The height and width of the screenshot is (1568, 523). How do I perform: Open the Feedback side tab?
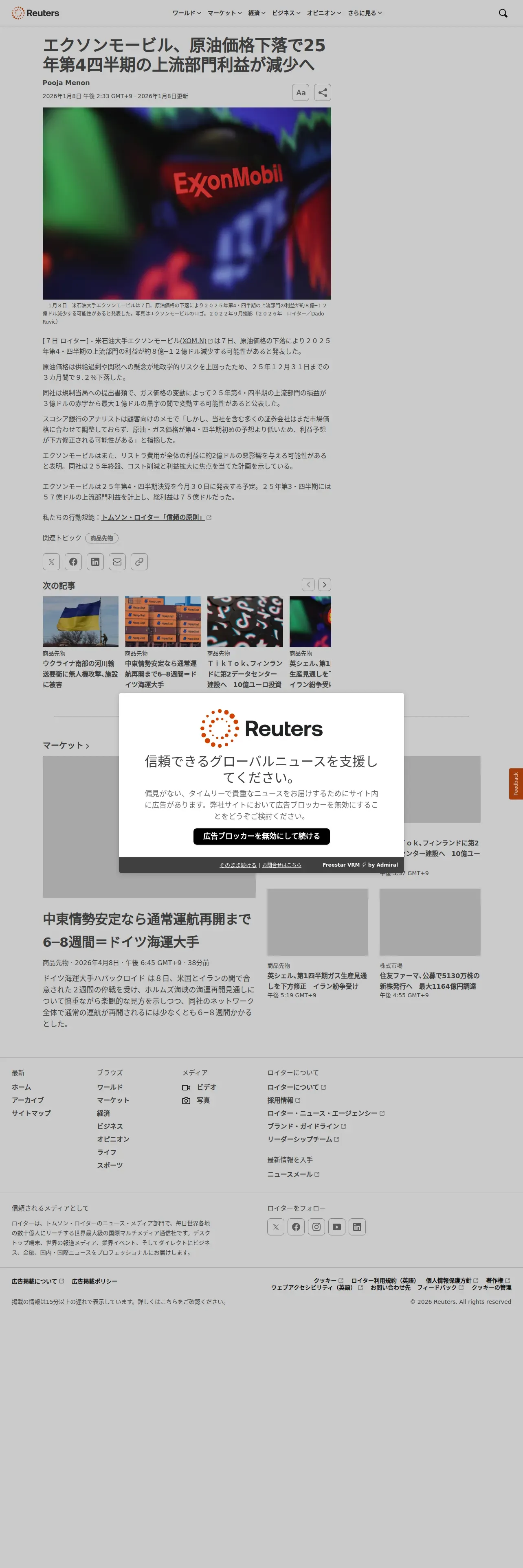tap(516, 784)
